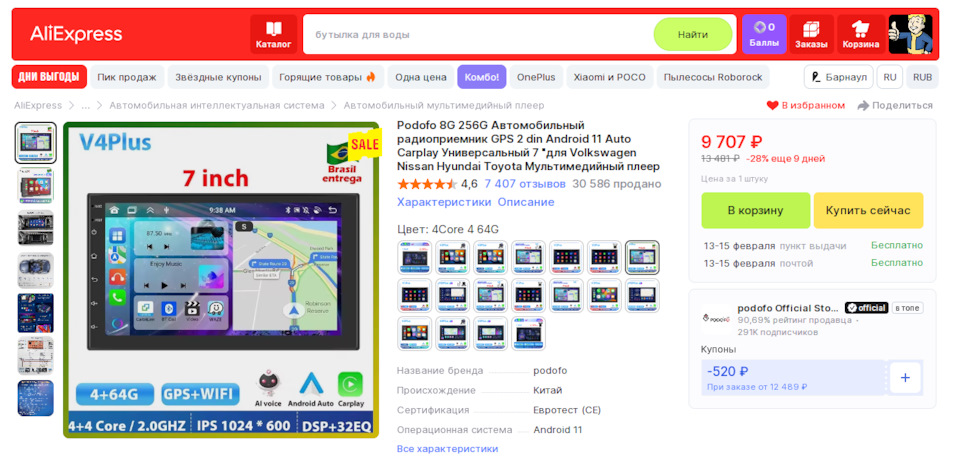960x462 pixels.
Task: Select third gallery thumbnail
Action: (x=36, y=228)
